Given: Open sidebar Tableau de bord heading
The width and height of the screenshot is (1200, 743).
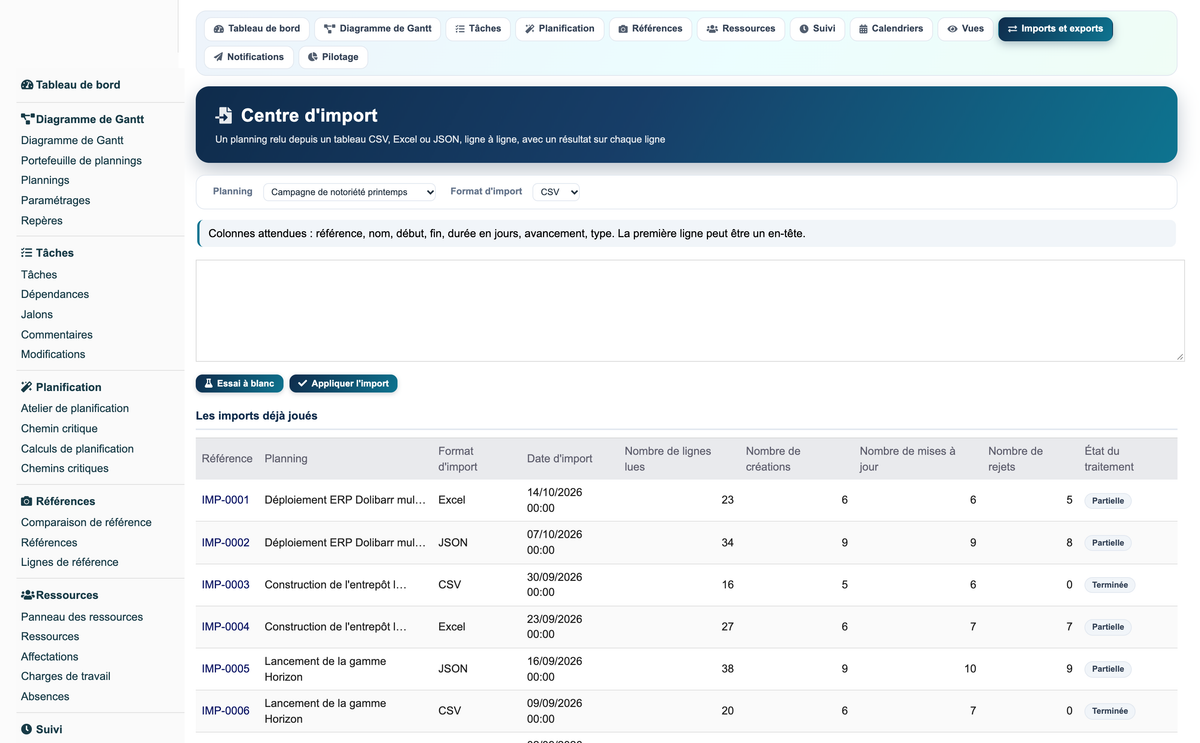Looking at the screenshot, I should 71,85.
